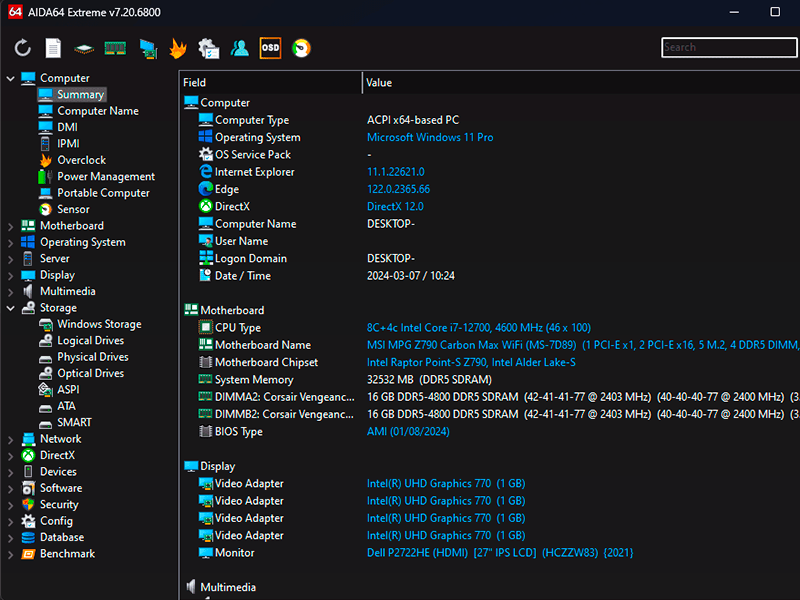Open the Preferences gear toolbar icon
Viewport: 800px width, 600px height.
[209, 48]
